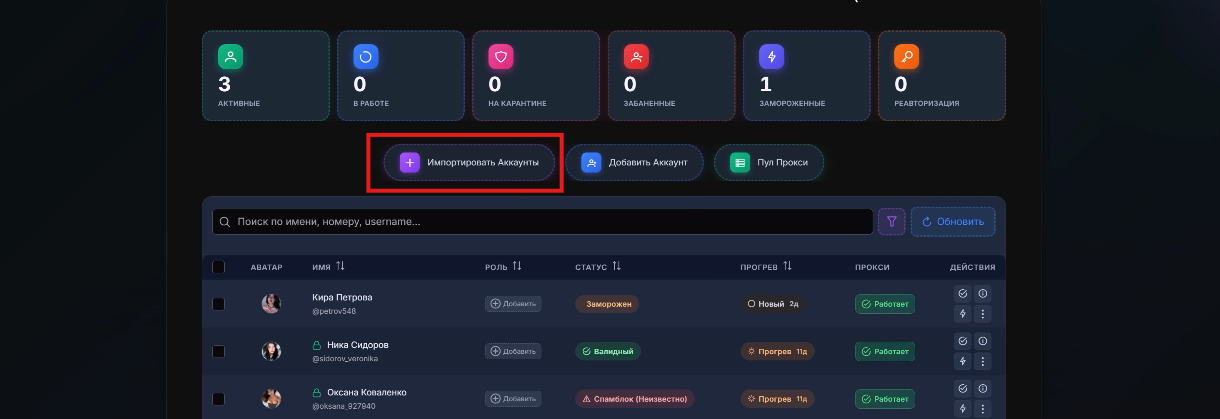Click the Обновить refresh button

953,222
